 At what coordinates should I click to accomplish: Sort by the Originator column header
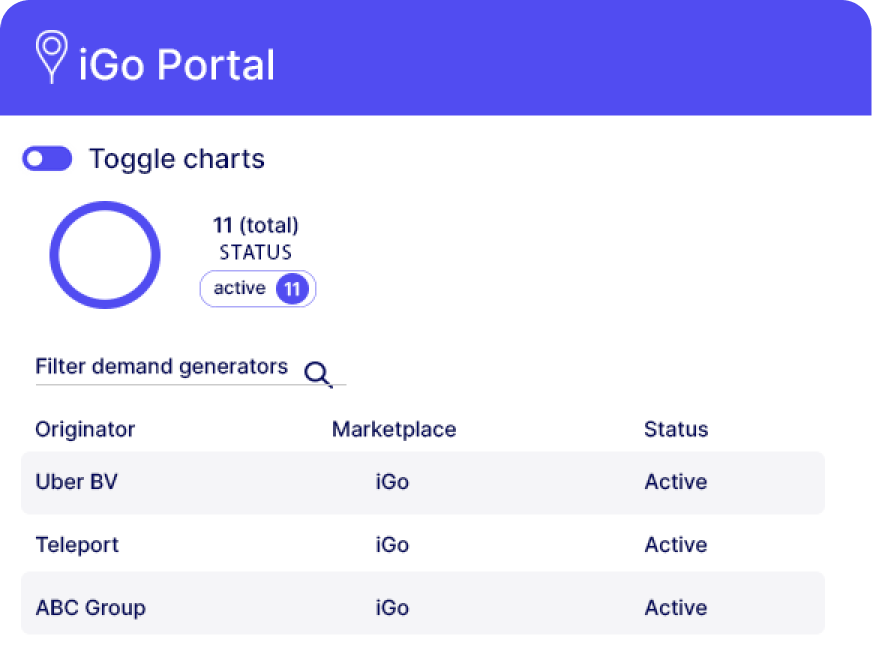(85, 430)
